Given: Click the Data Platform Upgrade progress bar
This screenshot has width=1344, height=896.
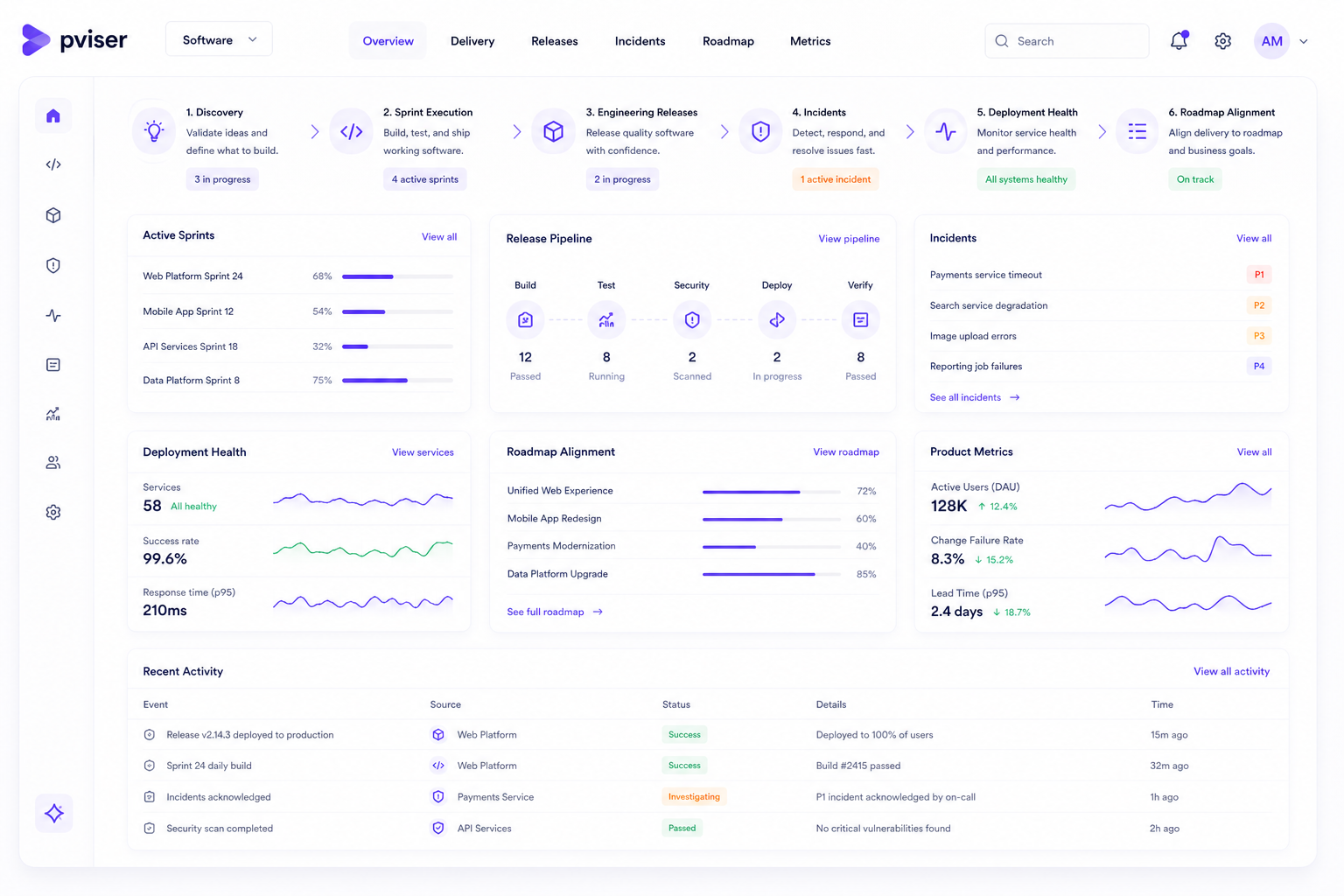Looking at the screenshot, I should [x=772, y=575].
